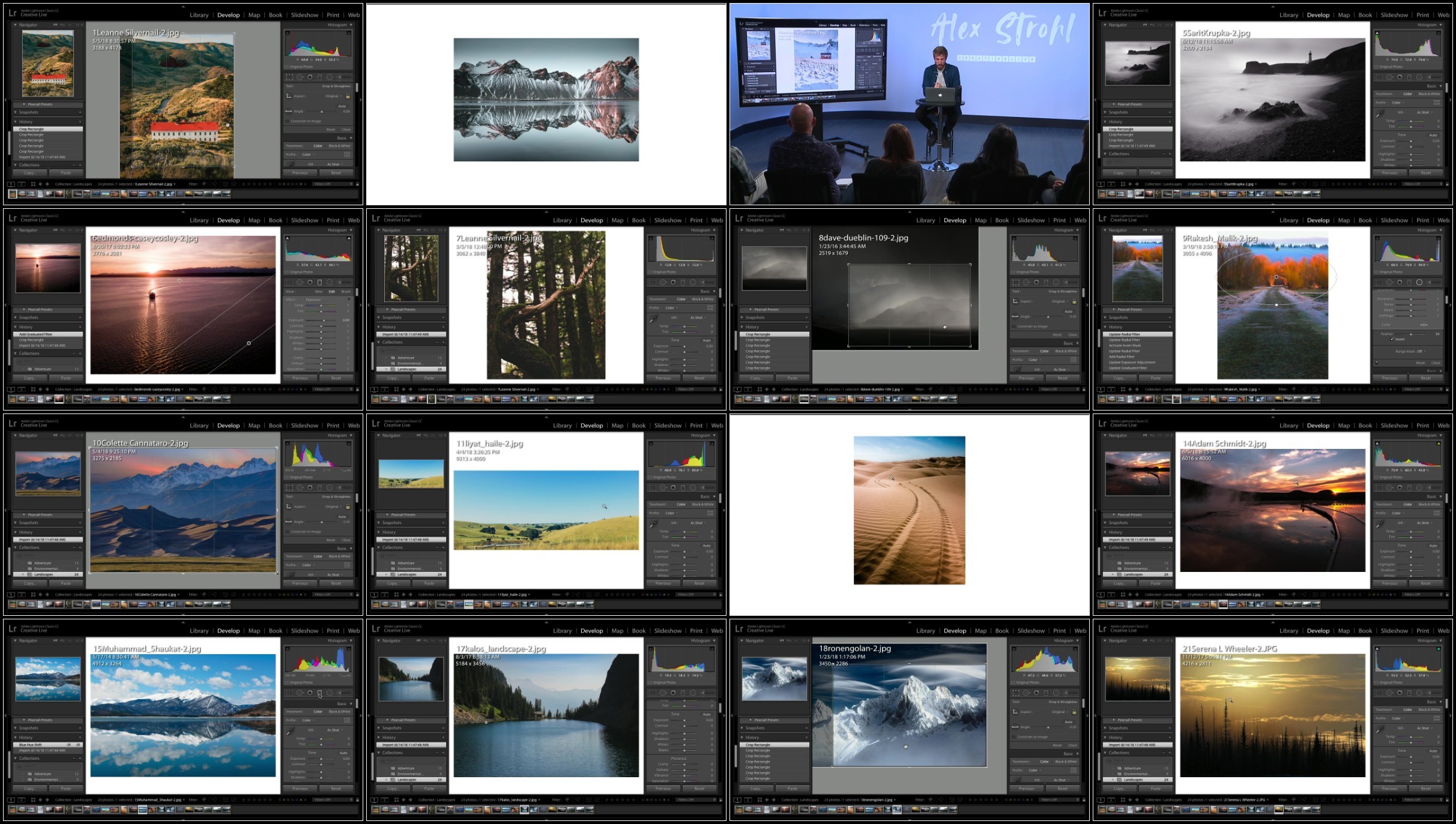Select Graduated Filter tool in 15Muhammad_Shaukat window

[319, 693]
